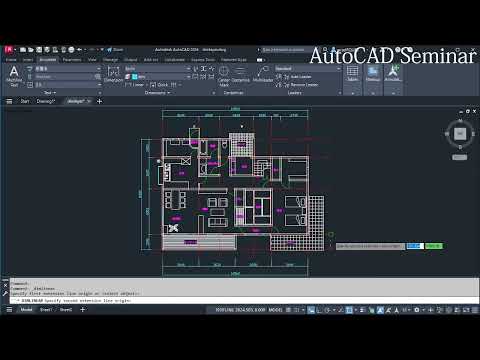Screen dimensions: 480x360
Task: Switch to the Parametric ribbon tab
Action: click(72, 60)
